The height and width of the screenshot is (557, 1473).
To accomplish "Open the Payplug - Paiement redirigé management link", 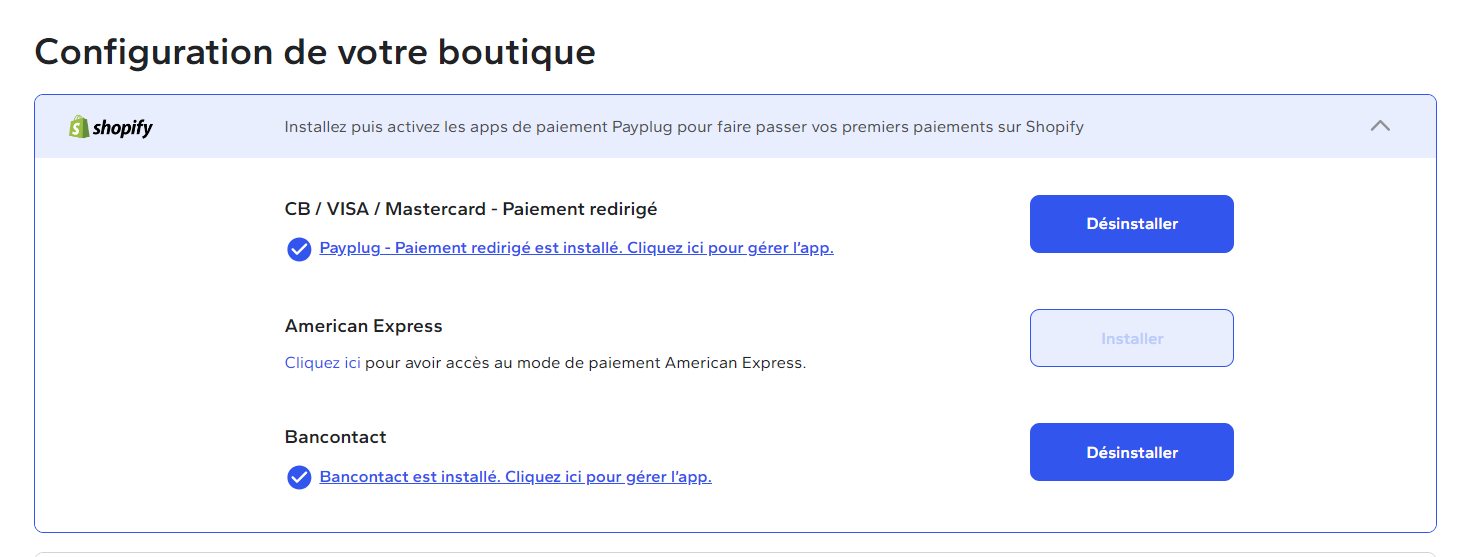I will (x=577, y=248).
